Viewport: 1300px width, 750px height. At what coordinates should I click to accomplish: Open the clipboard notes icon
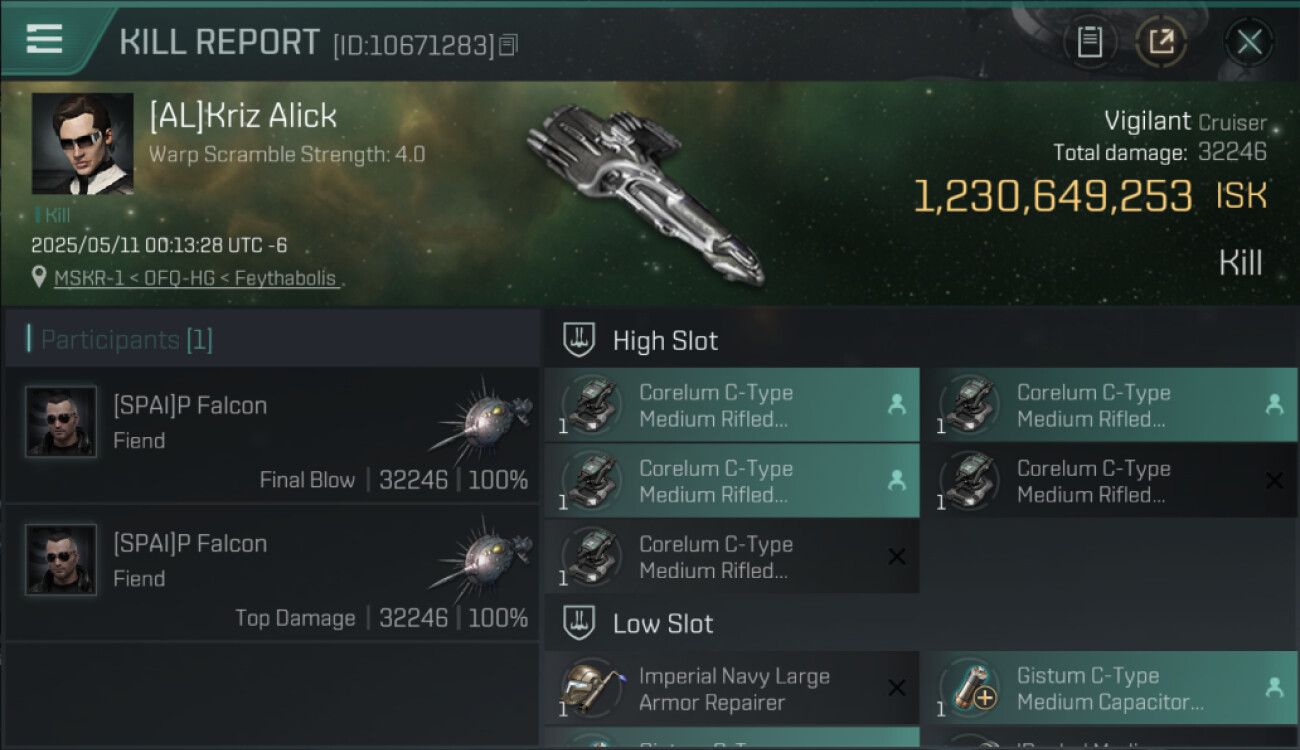[1089, 42]
